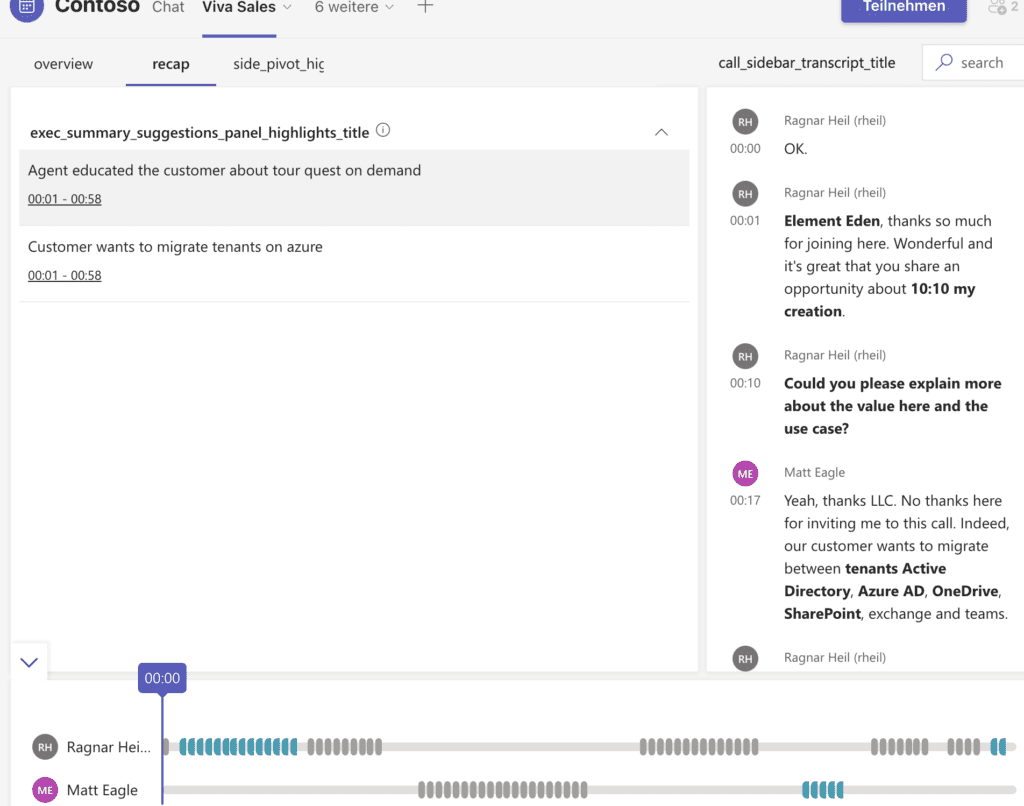Click the magnifier search icon
The image size is (1024, 806).
click(x=944, y=63)
